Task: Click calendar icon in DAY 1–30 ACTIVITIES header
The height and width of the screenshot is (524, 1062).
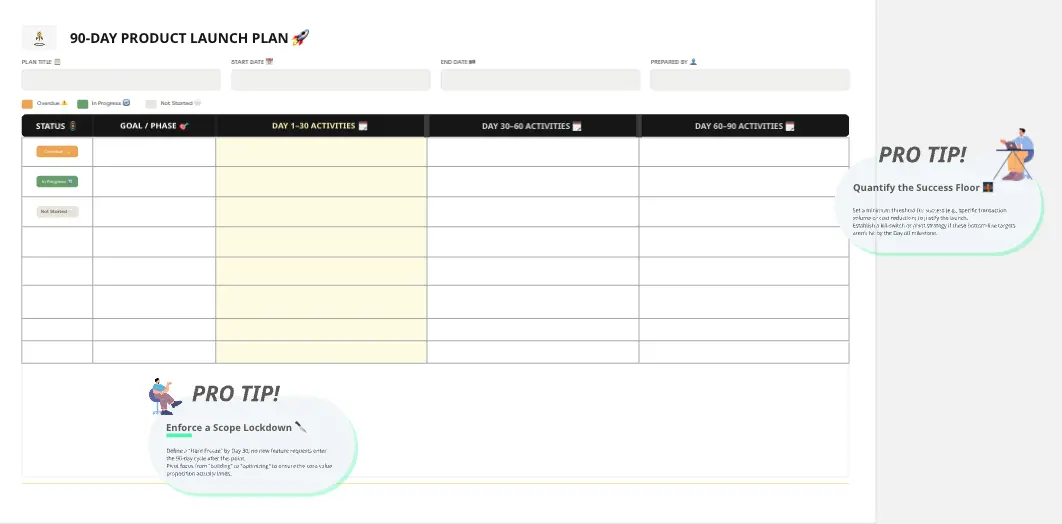Action: 362,126
